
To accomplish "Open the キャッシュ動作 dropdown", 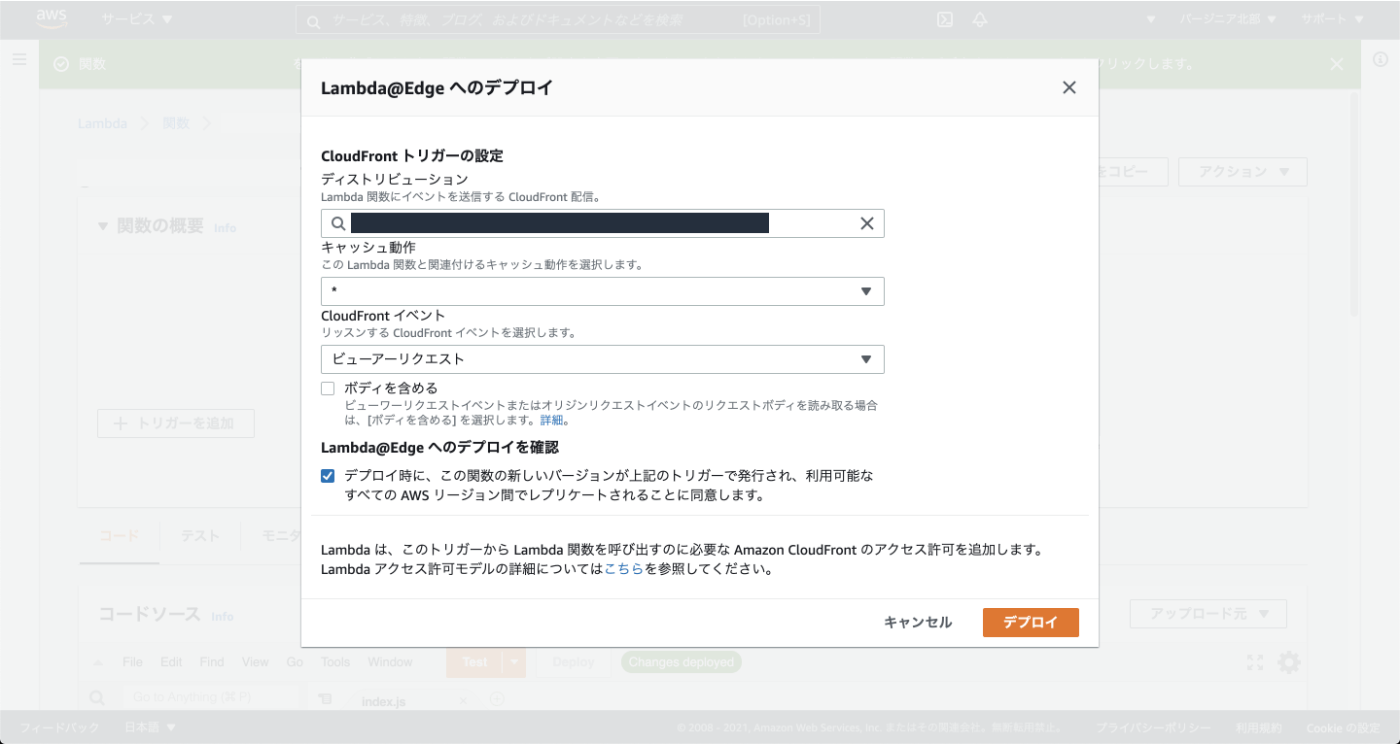I will point(602,291).
